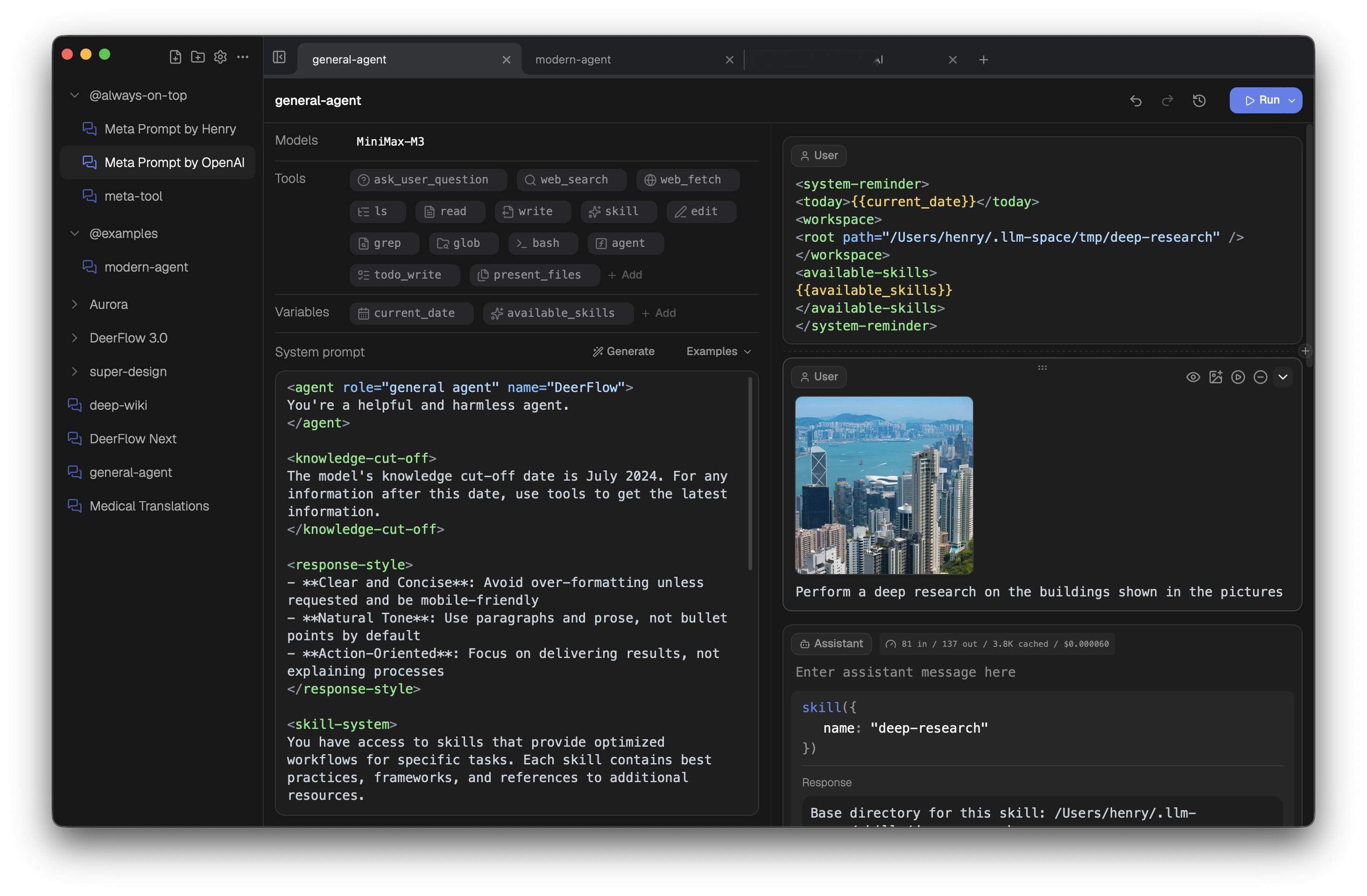Change the MiniMax-M3 model
Viewport: 1367px width, 896px height.
click(x=390, y=141)
